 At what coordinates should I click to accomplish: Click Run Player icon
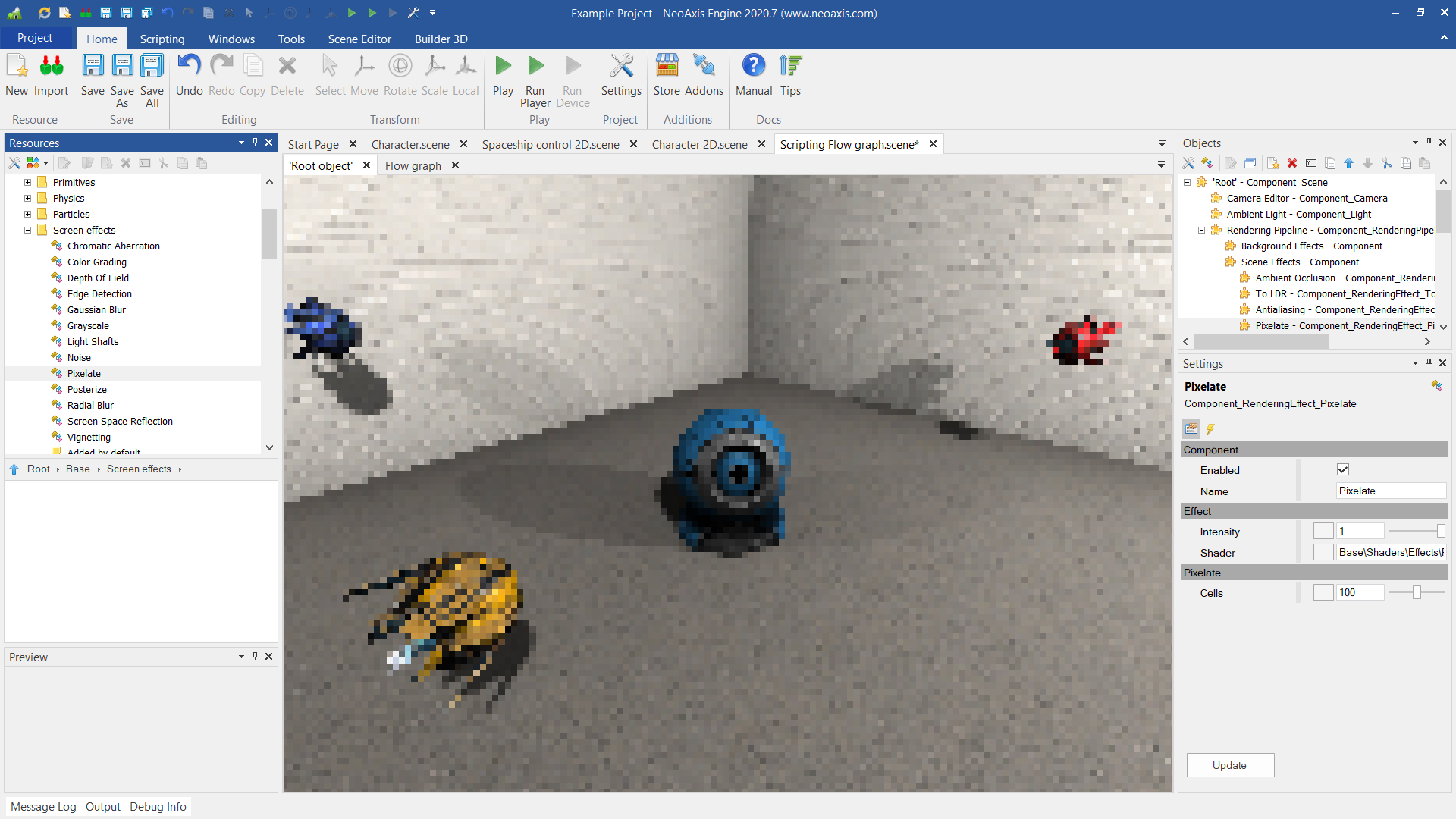point(535,67)
